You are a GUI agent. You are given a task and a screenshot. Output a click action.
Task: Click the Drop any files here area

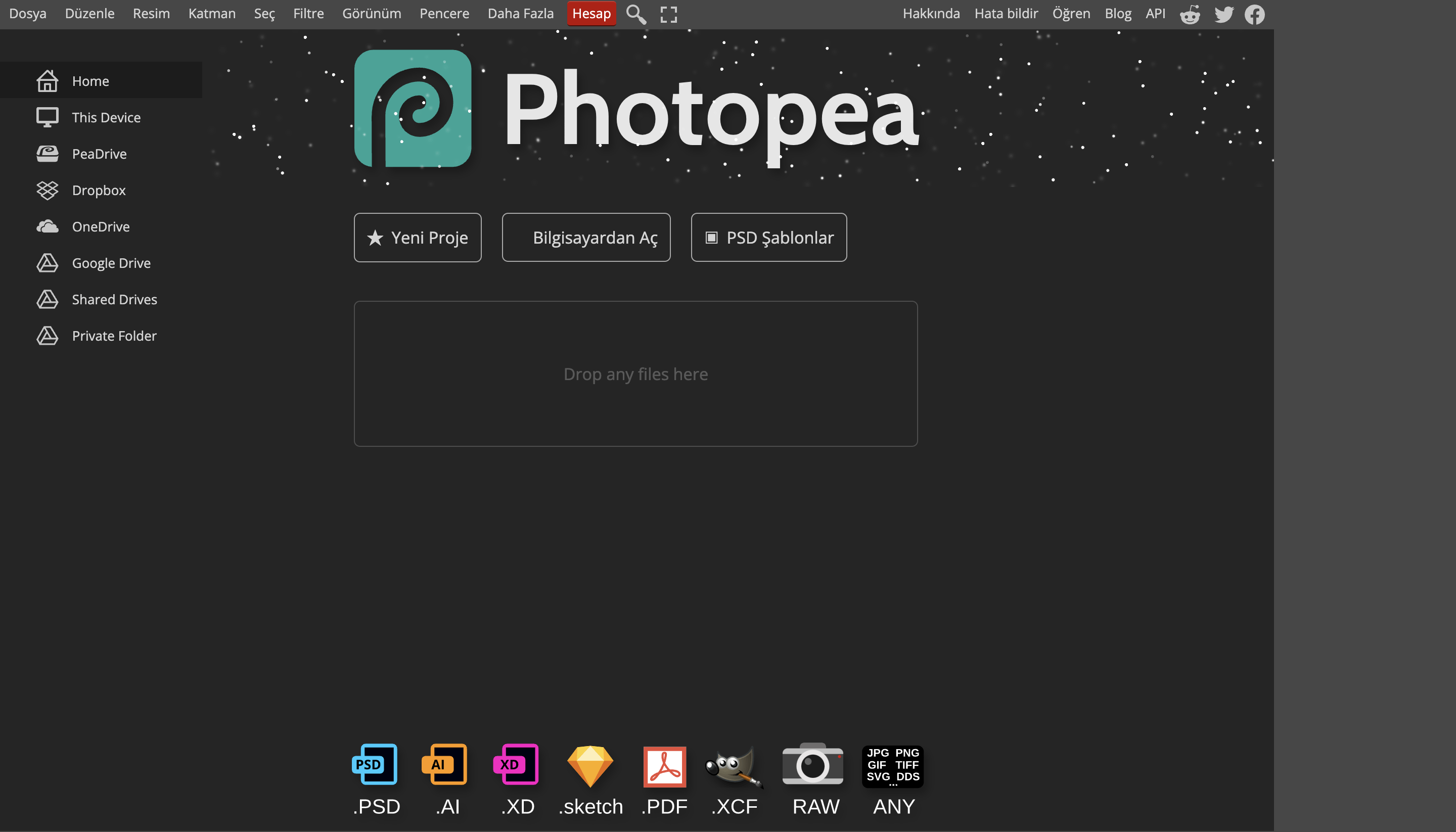click(635, 374)
